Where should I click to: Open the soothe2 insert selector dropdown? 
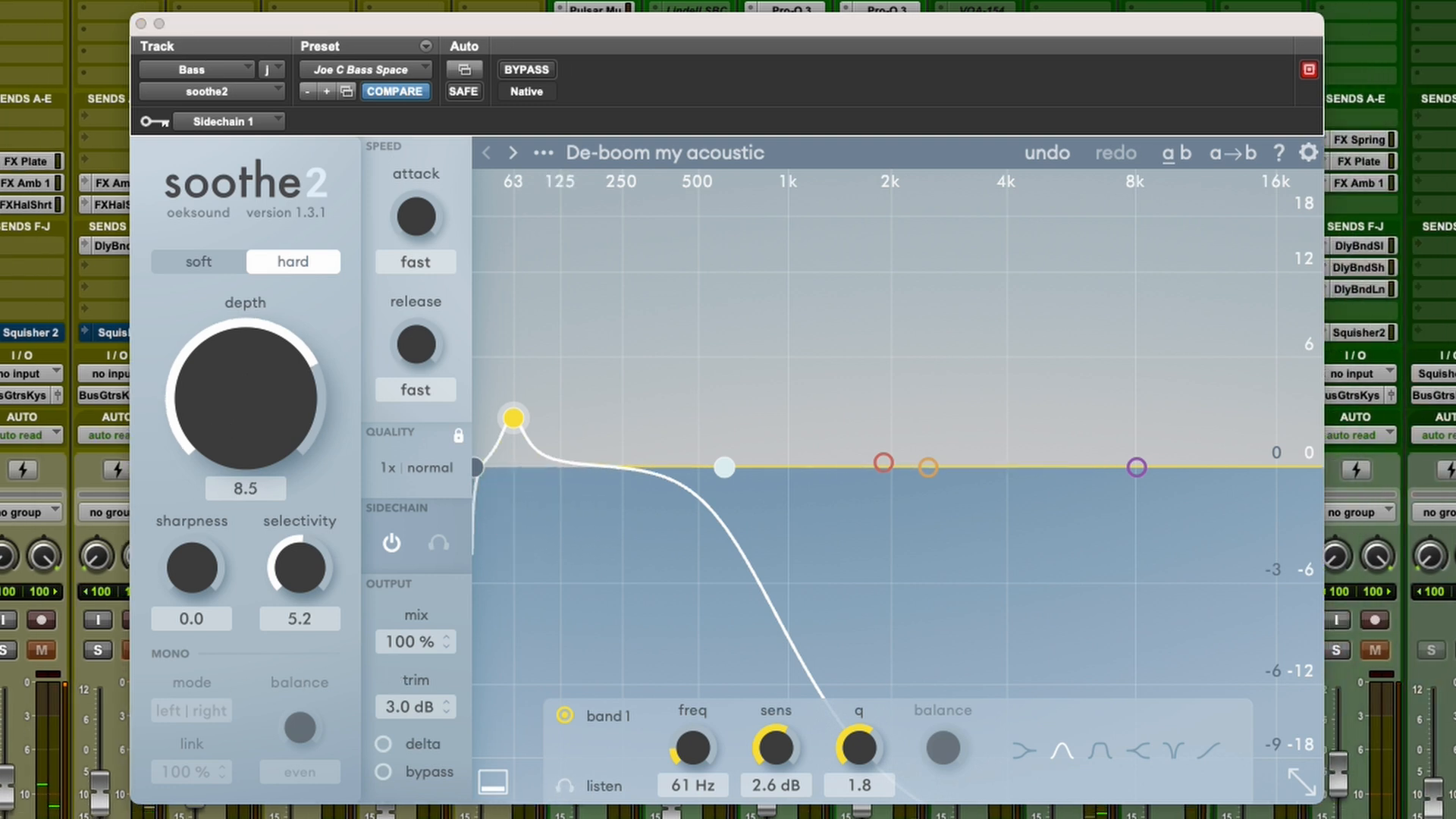tap(212, 91)
